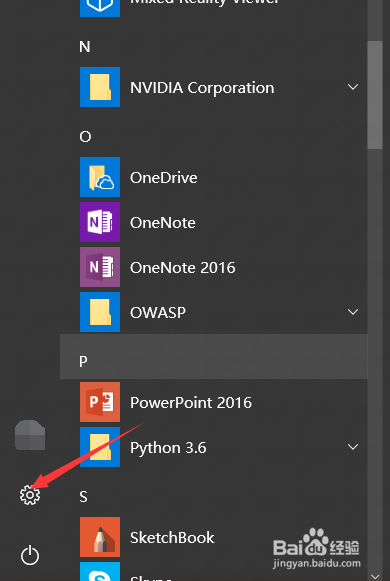
Task: Open the NVIDIA Corporation folder icon
Action: [100, 87]
